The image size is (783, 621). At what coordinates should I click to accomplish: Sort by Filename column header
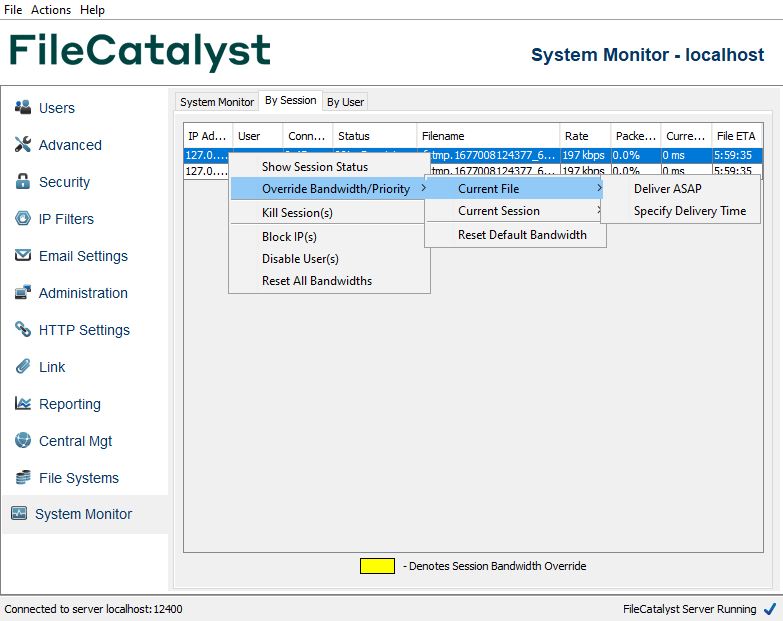pyautogui.click(x=488, y=136)
